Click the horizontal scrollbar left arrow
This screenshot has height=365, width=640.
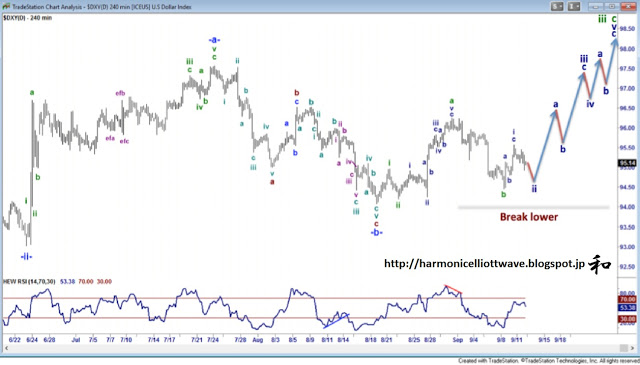(7, 348)
